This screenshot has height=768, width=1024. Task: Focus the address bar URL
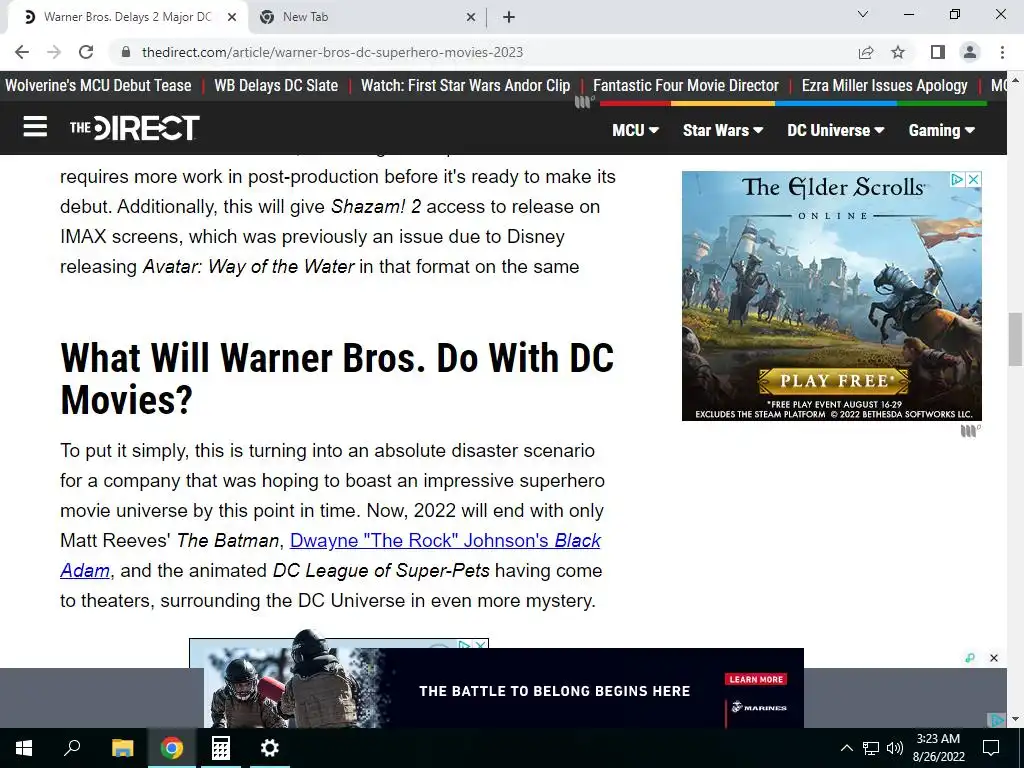click(x=332, y=52)
